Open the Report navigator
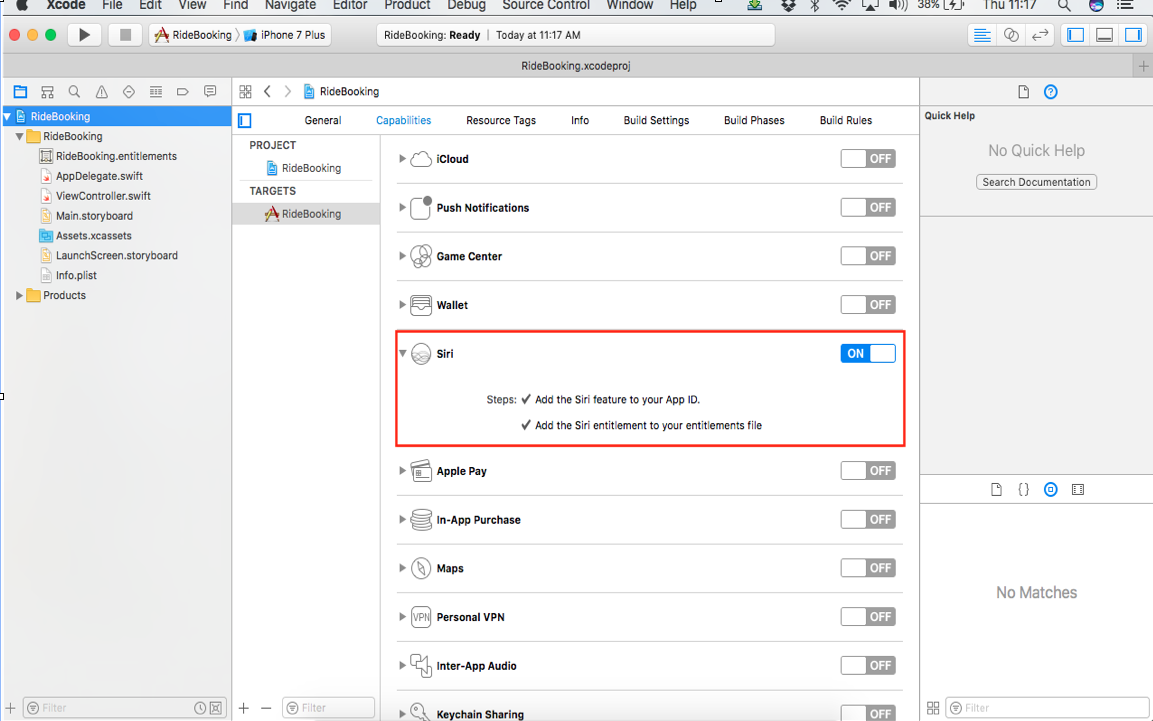Screen dimensions: 1153x721 210,92
